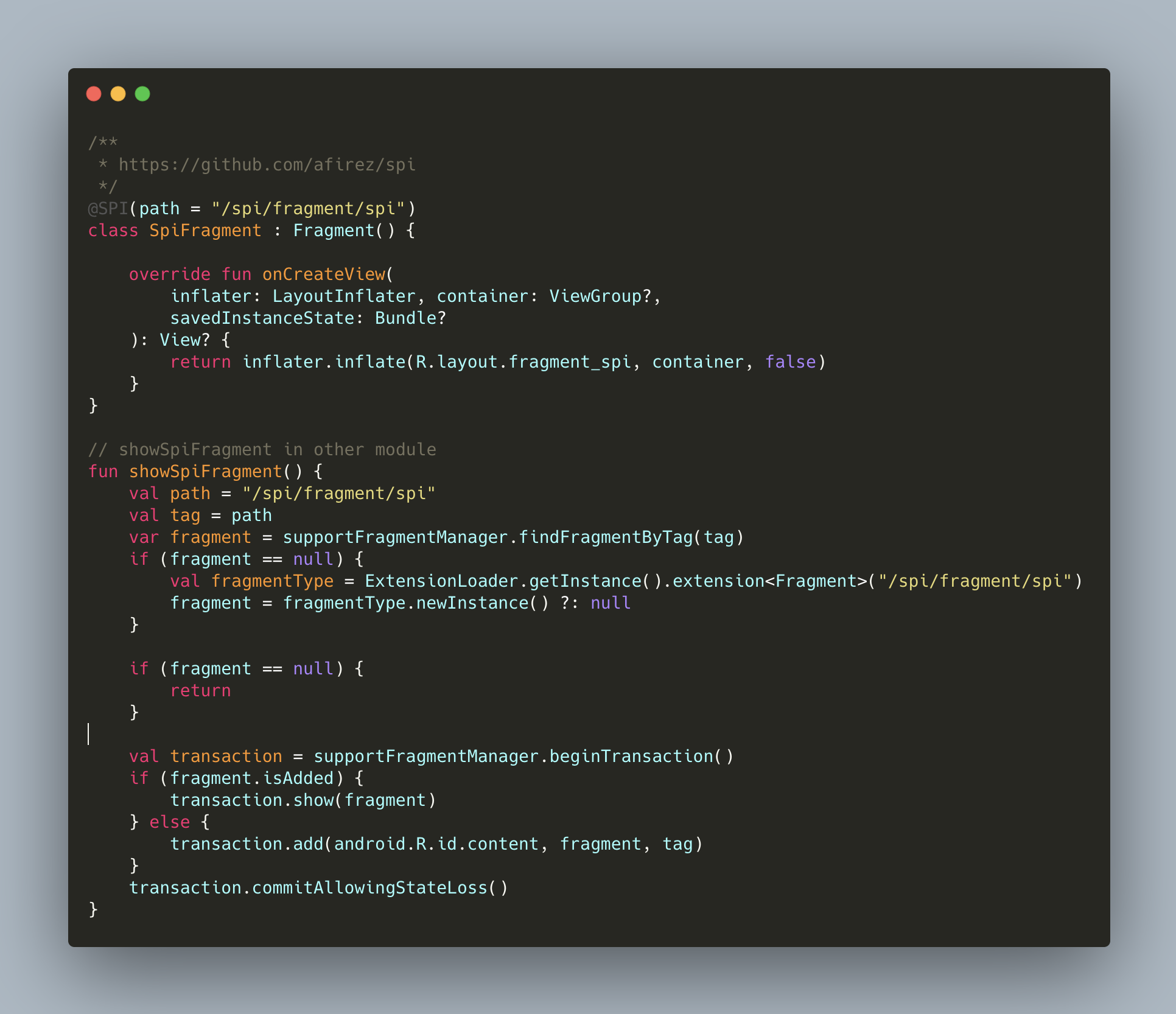1176x1014 pixels.
Task: Click findFragmentByTag method call
Action: click(605, 537)
